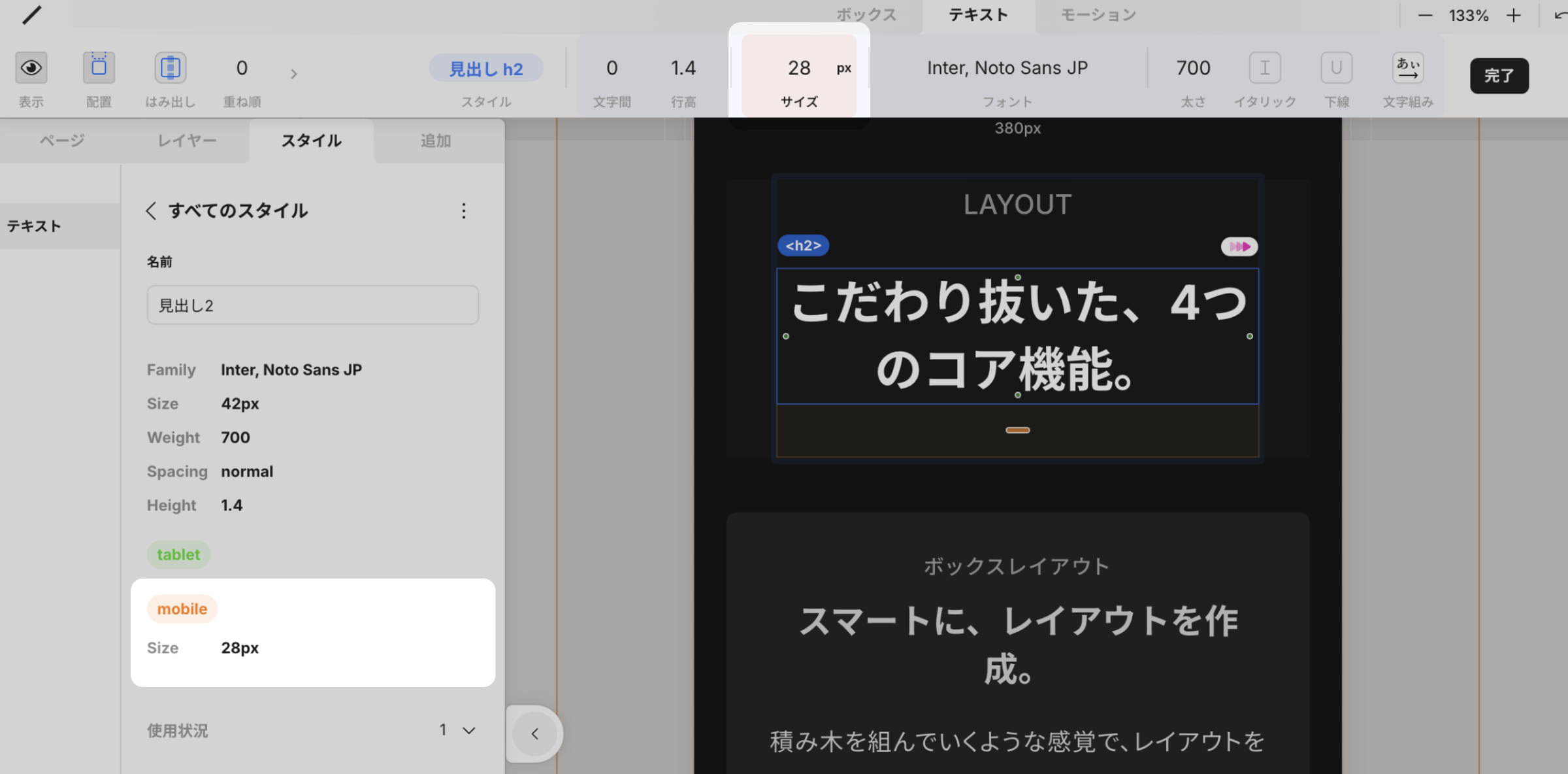This screenshot has height=774, width=1568.
Task: Click the Weight value 700 in style panel
Action: [235, 437]
